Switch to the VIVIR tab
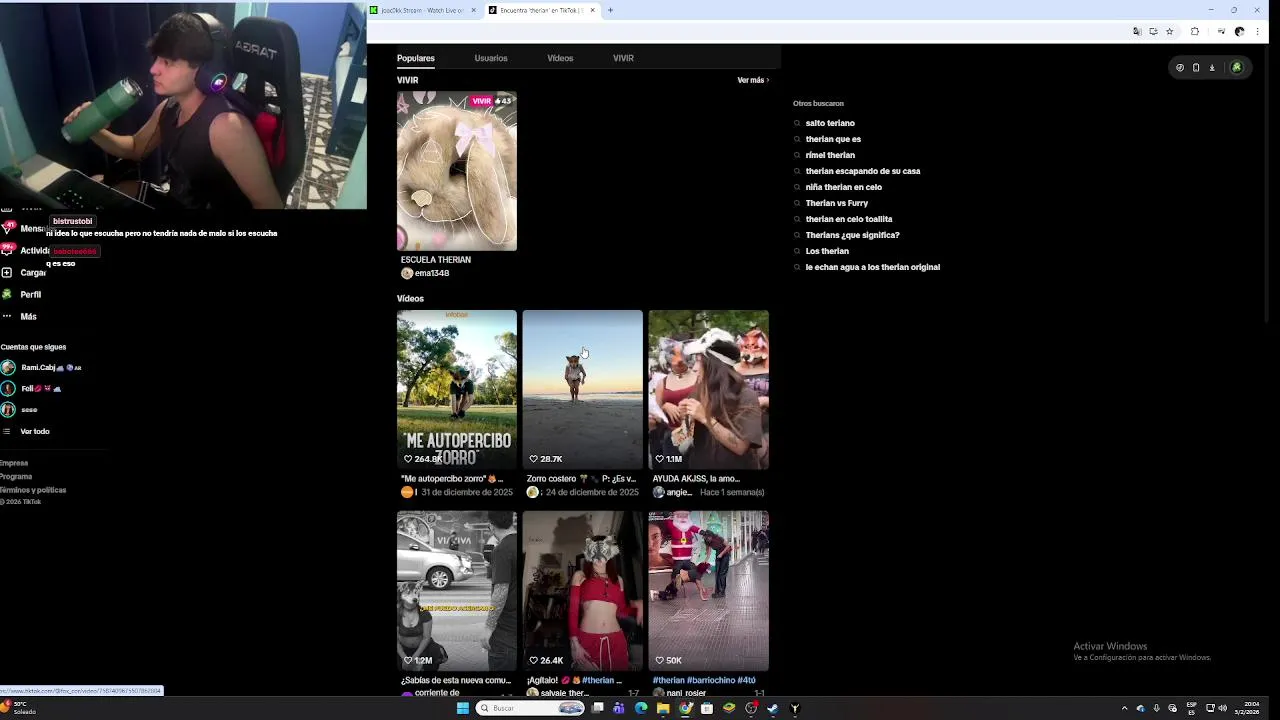Screen dimensions: 1280x720 623,58
